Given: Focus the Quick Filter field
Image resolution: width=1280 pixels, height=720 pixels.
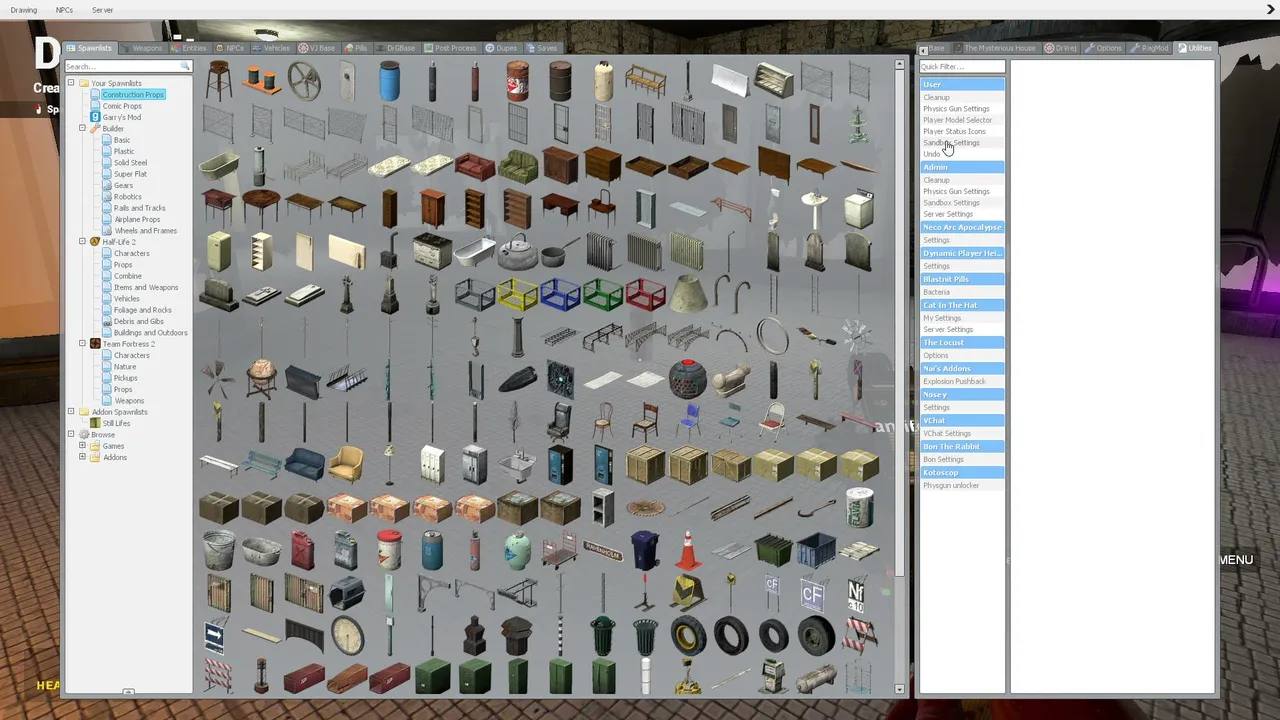Looking at the screenshot, I should [x=962, y=67].
